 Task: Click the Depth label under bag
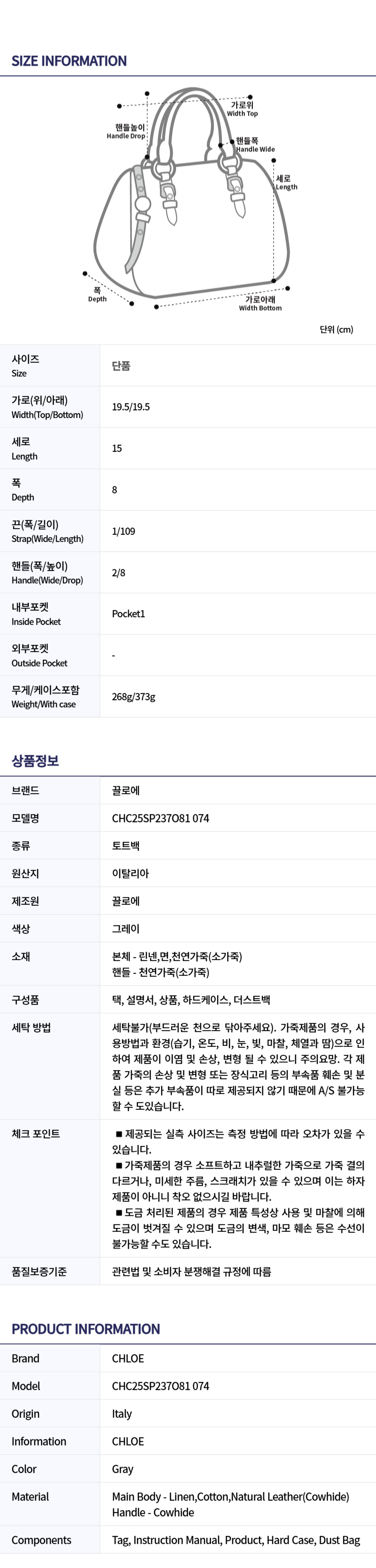coord(97,295)
